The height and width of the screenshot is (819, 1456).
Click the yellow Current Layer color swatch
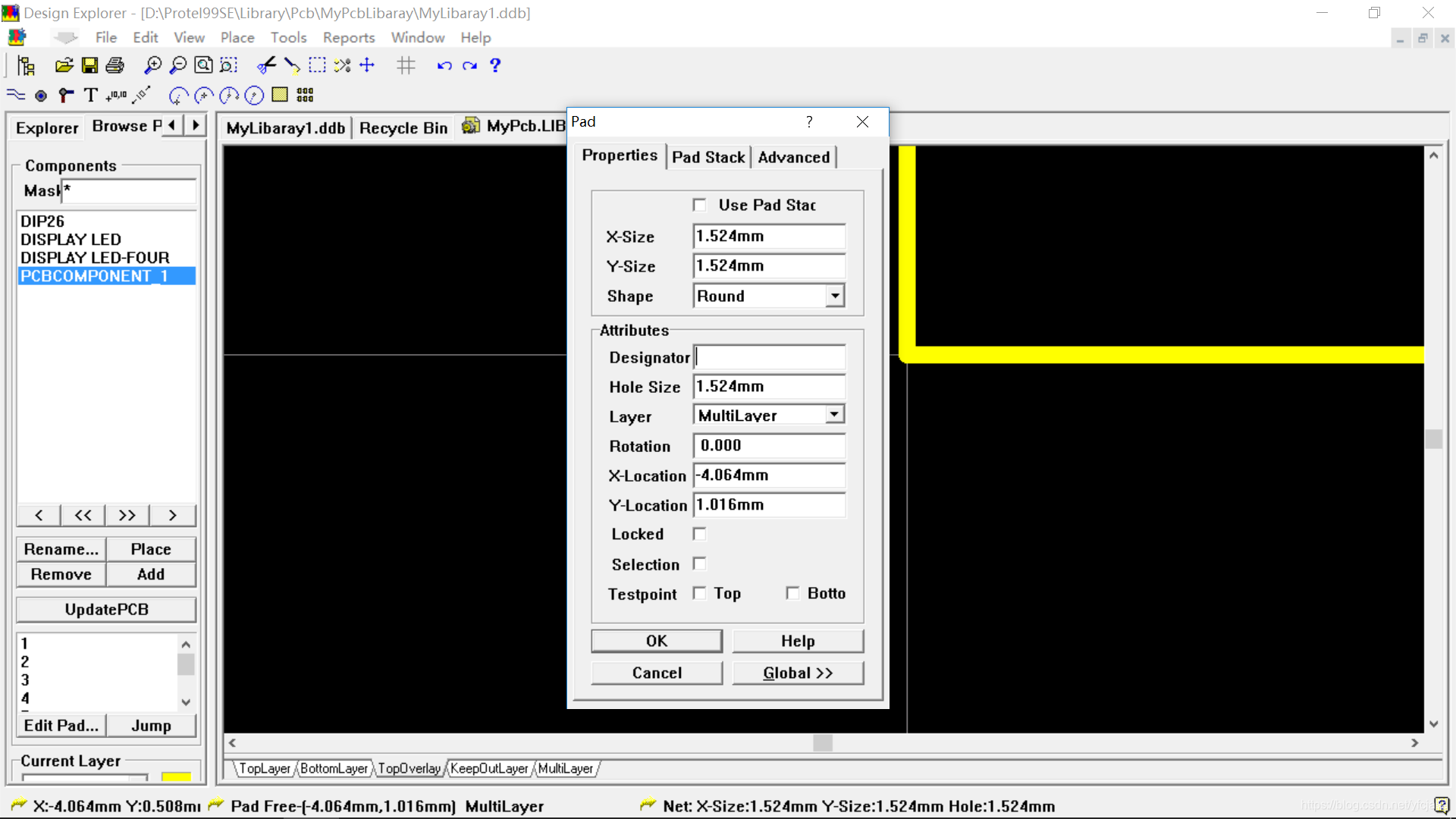coord(176,777)
